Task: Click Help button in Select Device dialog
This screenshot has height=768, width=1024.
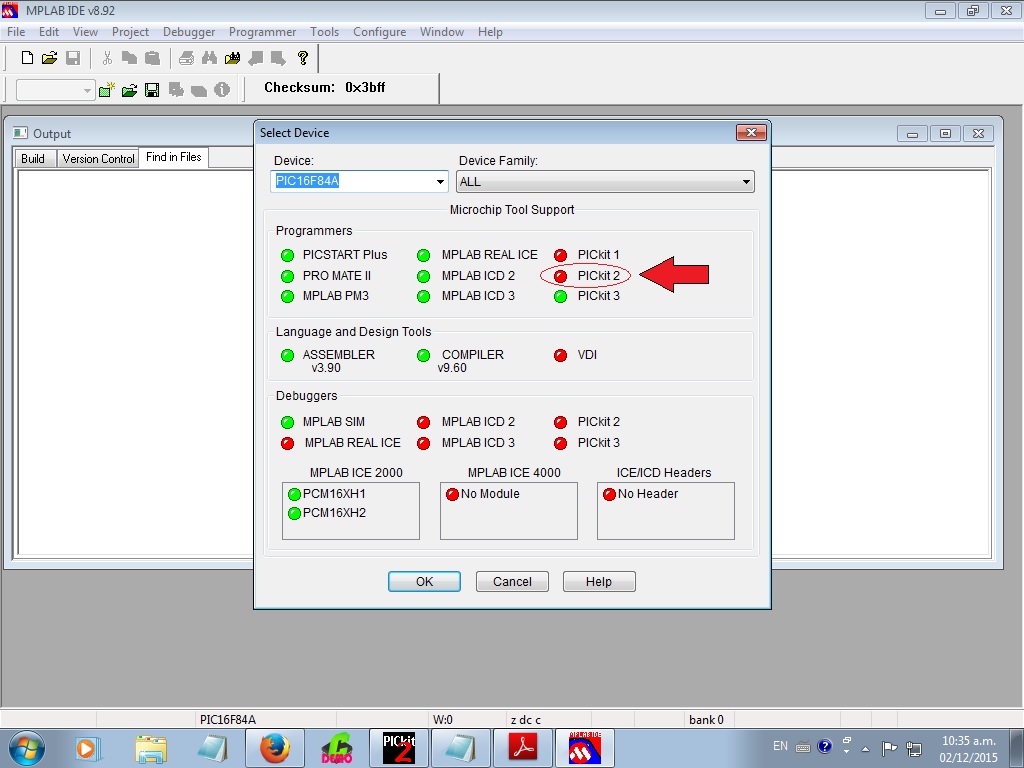Action: click(x=599, y=582)
